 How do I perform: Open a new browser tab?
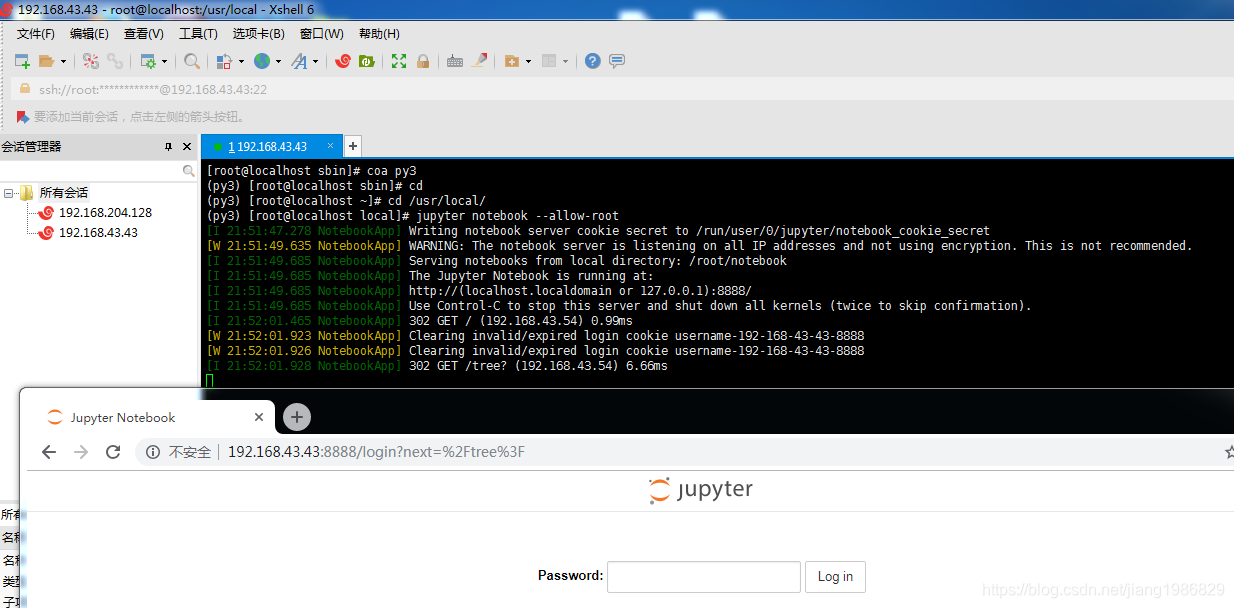click(296, 417)
